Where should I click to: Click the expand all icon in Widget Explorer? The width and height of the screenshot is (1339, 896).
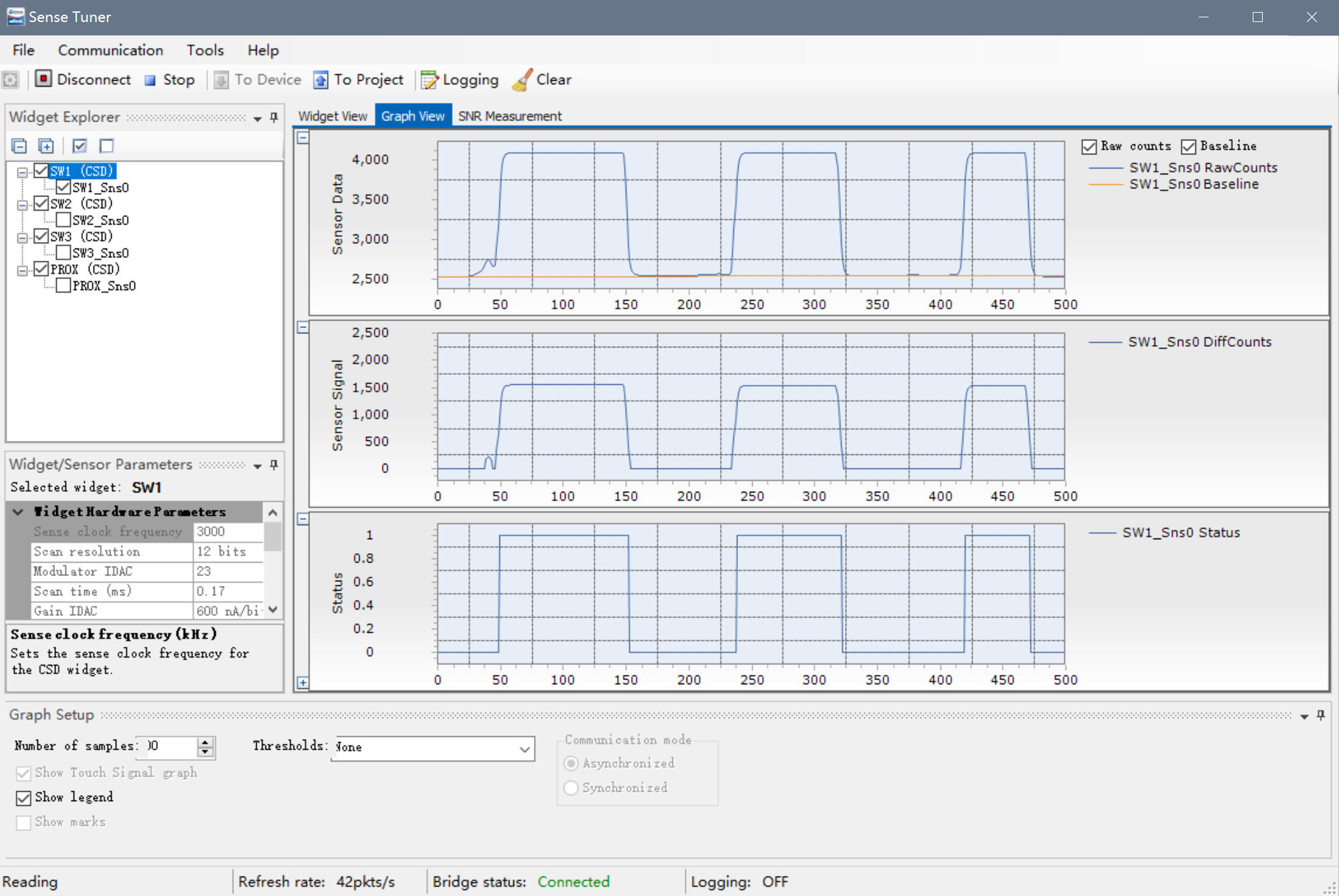point(45,146)
